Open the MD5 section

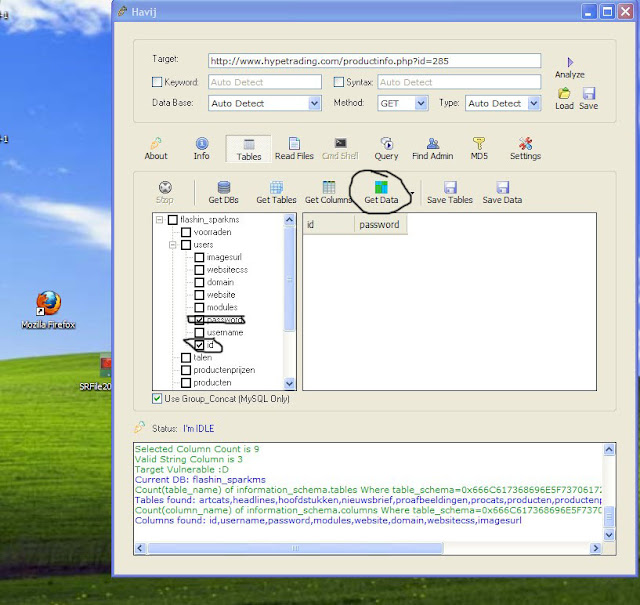[479, 149]
